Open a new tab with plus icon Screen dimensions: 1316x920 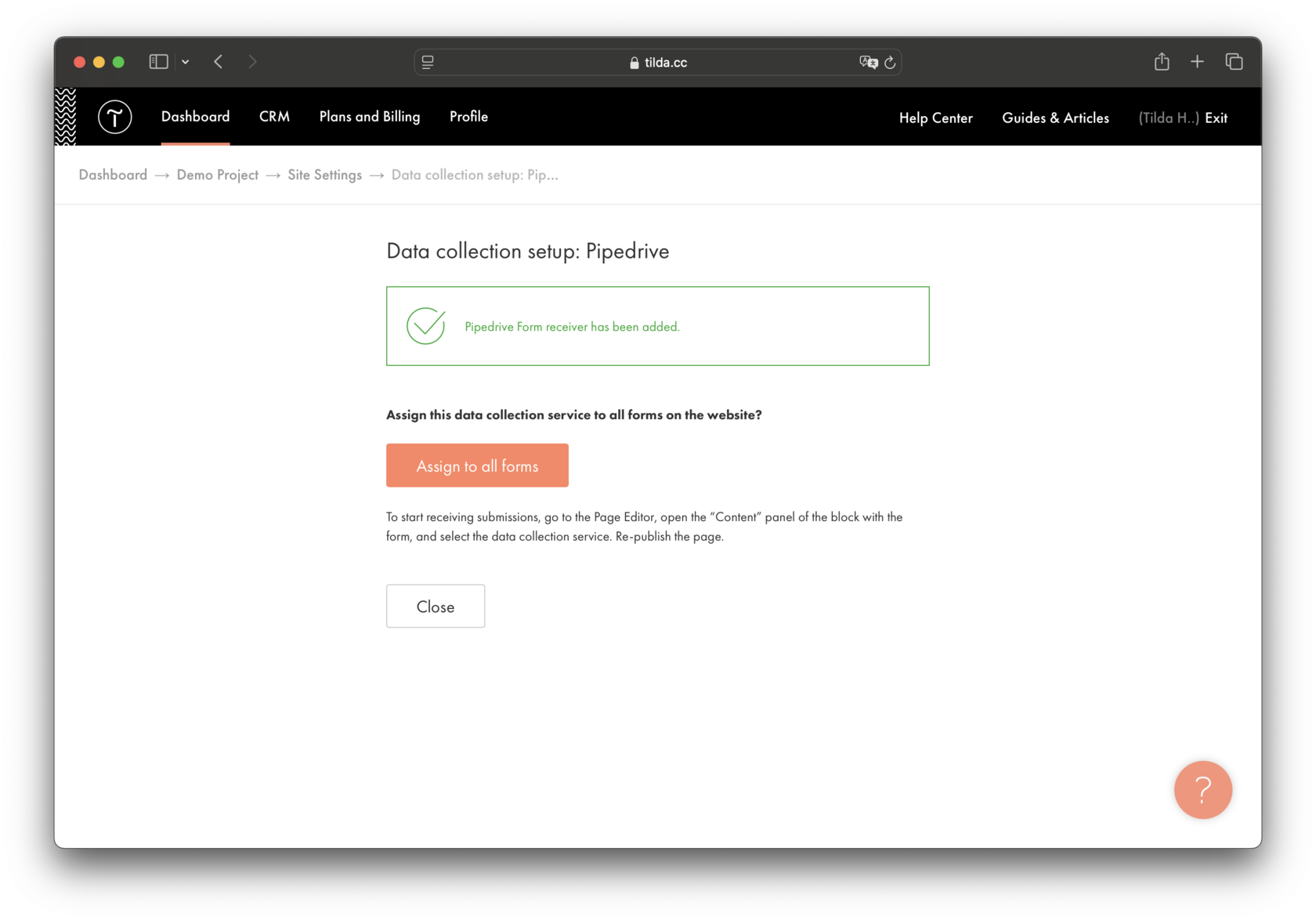click(x=1197, y=61)
